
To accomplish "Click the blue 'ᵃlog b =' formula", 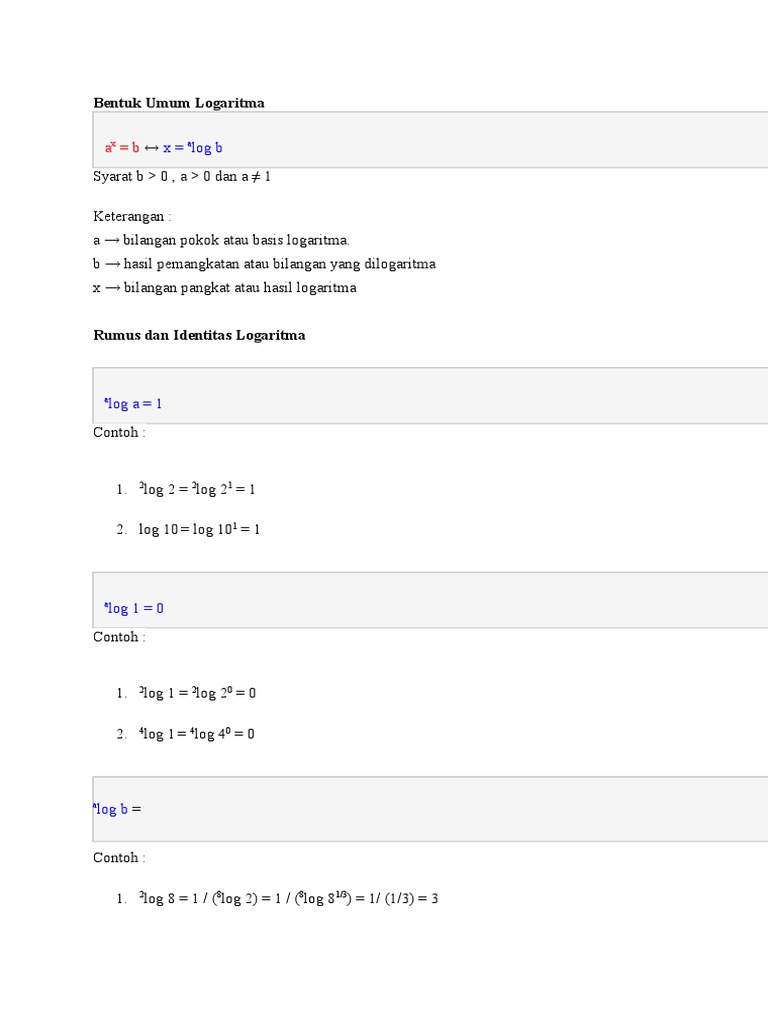I will coord(117,809).
